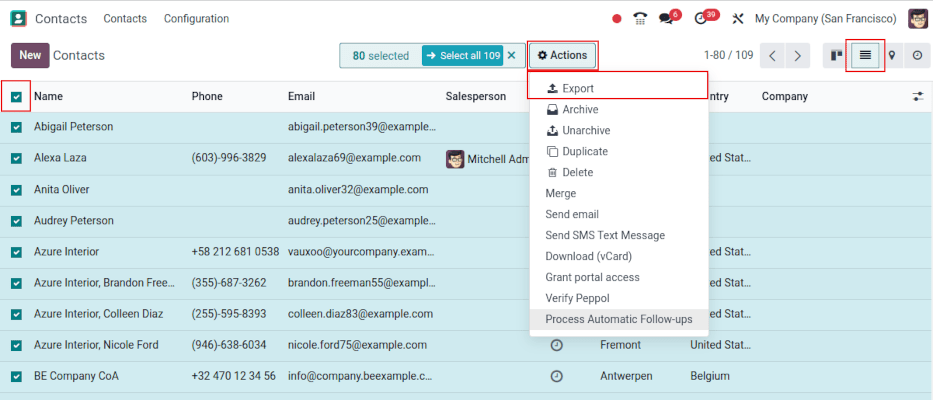Open optional columns adjust settings
This screenshot has height=400, width=933.
[x=918, y=97]
